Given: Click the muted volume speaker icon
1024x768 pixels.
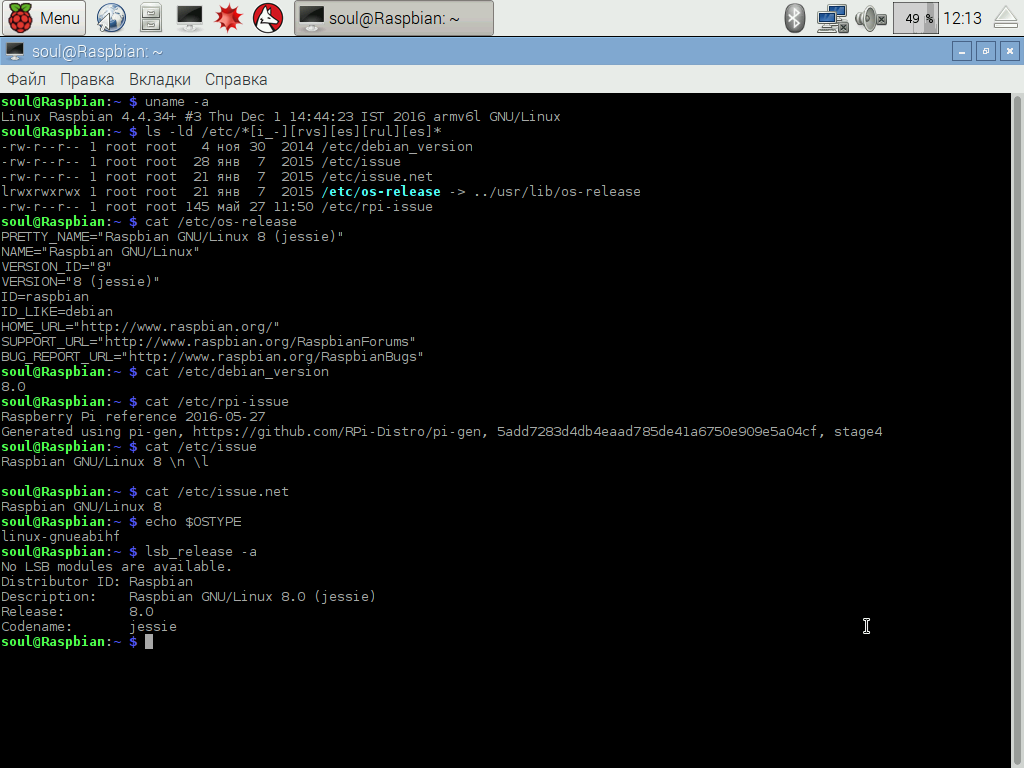Looking at the screenshot, I should (x=871, y=18).
